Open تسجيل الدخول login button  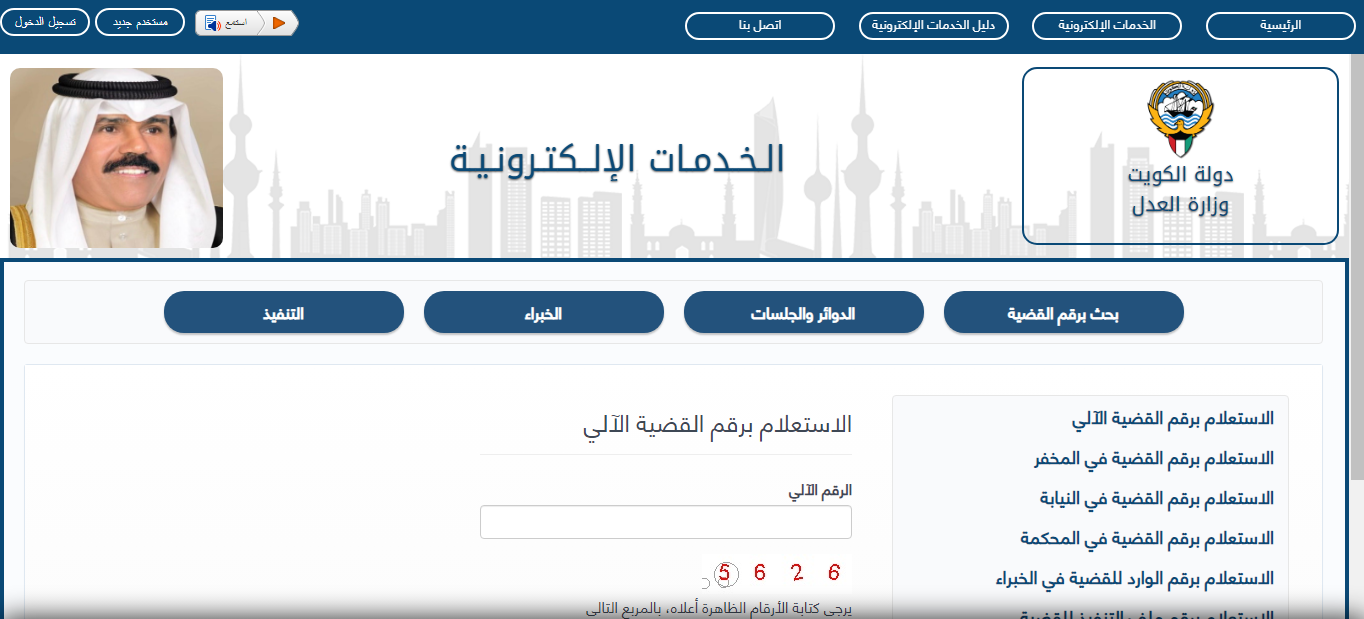(x=46, y=22)
